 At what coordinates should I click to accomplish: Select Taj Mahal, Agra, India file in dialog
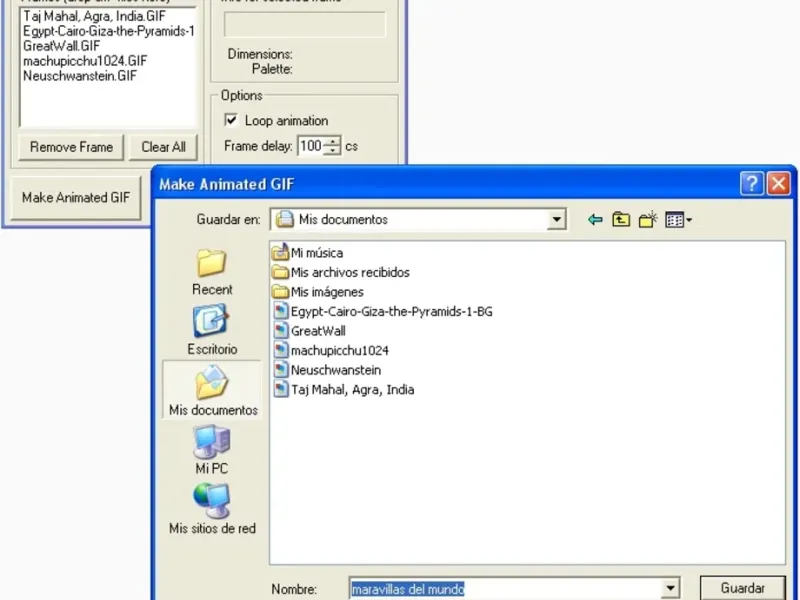pos(344,390)
